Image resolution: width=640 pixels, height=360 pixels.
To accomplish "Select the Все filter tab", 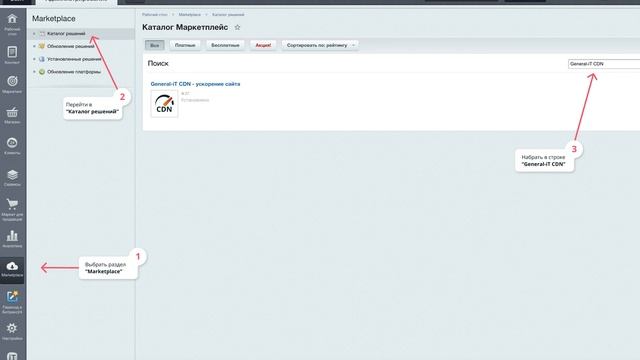I will (x=155, y=45).
